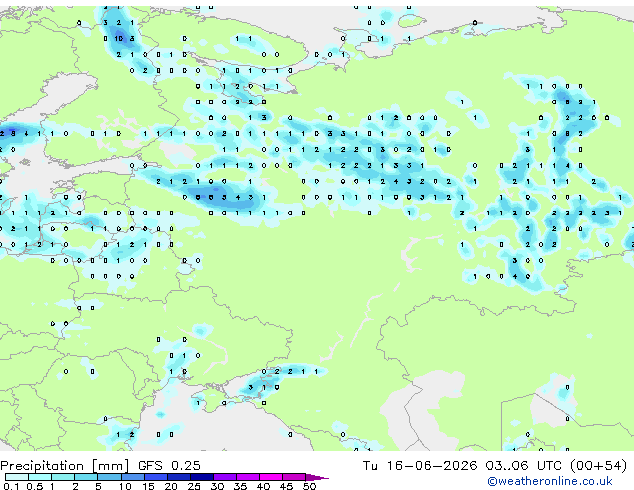The image size is (634, 490).
Task: Click the '30' legend scale label
Action: 217,486
